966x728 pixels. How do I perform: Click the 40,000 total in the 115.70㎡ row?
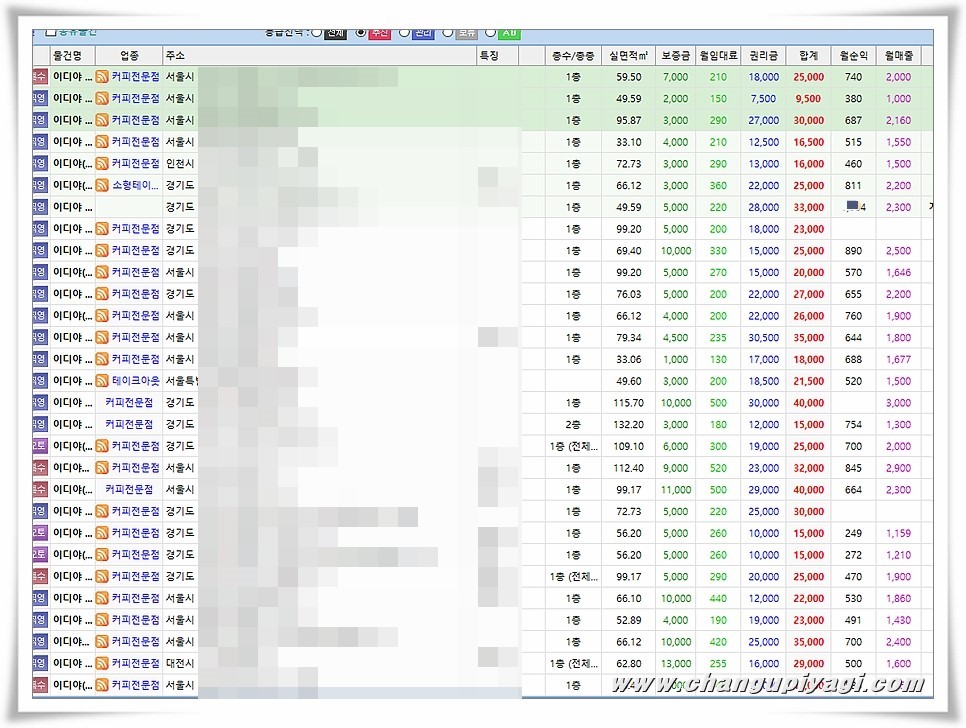pyautogui.click(x=808, y=403)
